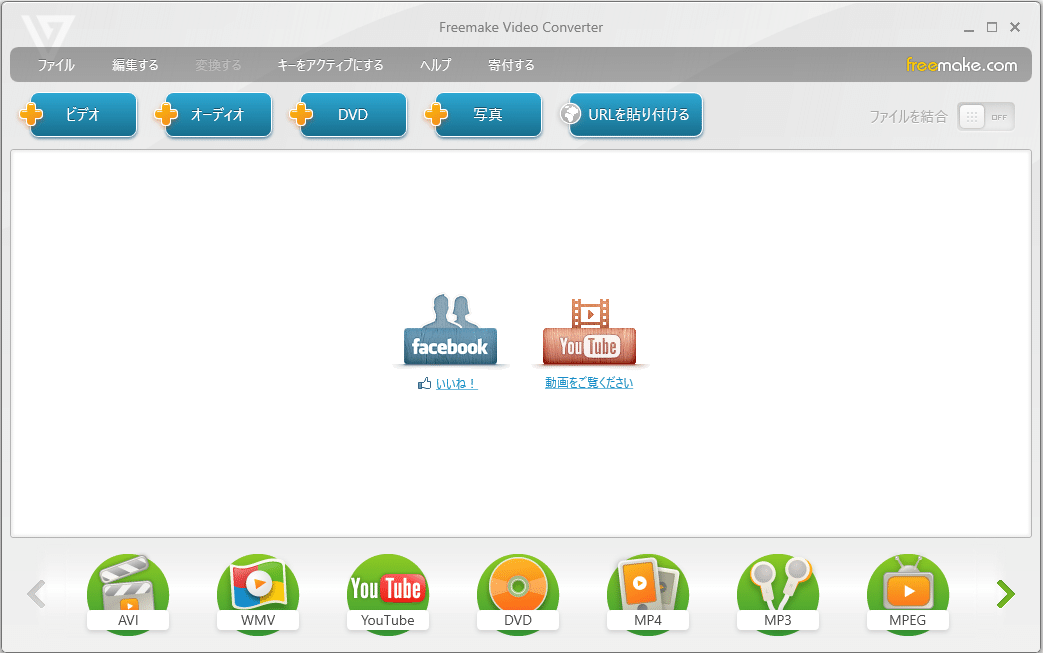Image resolution: width=1043 pixels, height=653 pixels.
Task: Click the YouTube wooden sign icon
Action: pyautogui.click(x=589, y=332)
